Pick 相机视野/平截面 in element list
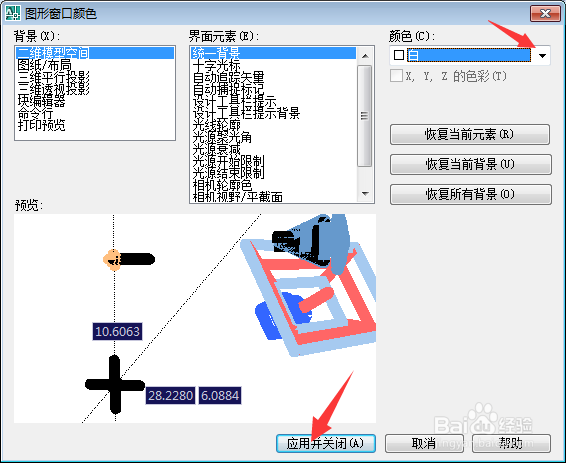Viewport: 566px width, 463px height. (x=238, y=197)
